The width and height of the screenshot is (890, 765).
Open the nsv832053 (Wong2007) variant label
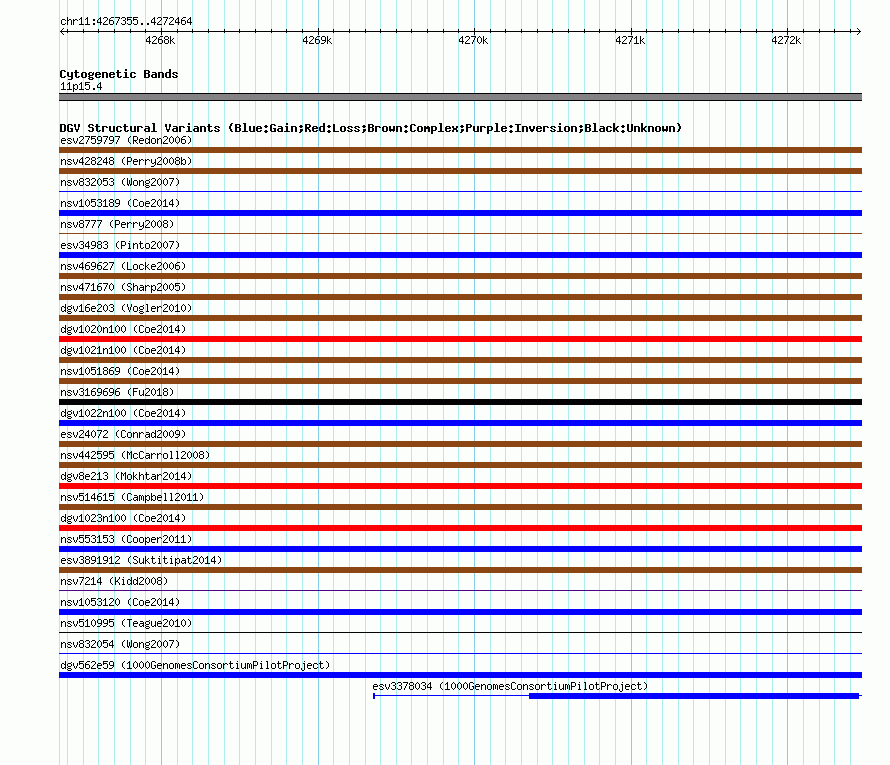[x=120, y=182]
